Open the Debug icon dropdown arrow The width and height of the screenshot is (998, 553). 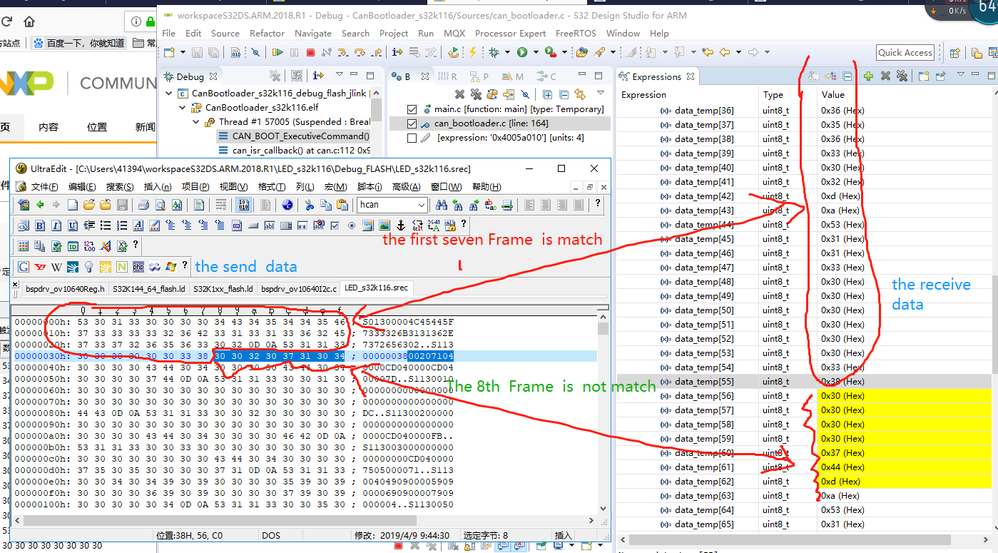507,52
